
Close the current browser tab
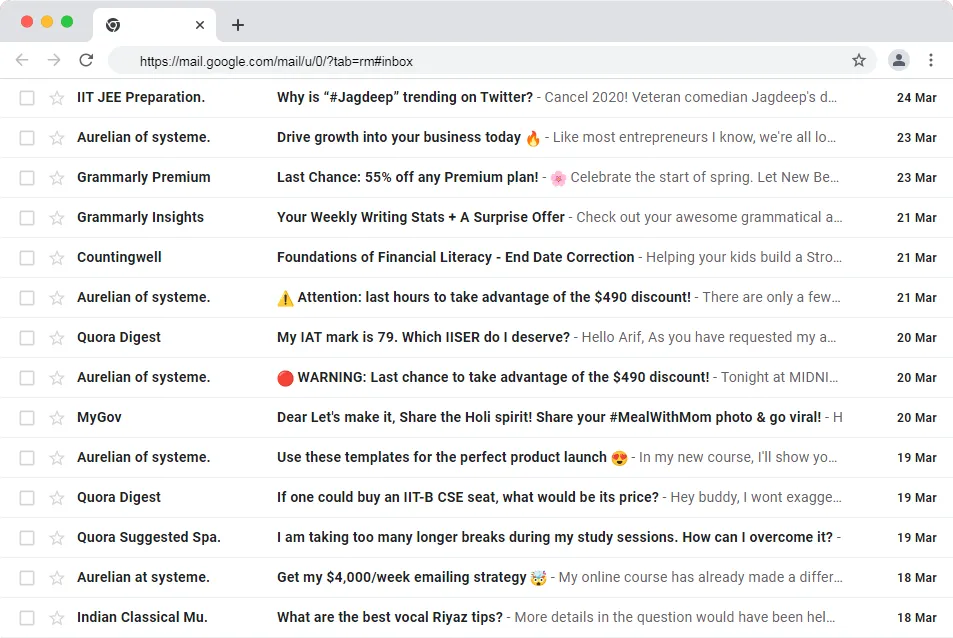(x=200, y=25)
